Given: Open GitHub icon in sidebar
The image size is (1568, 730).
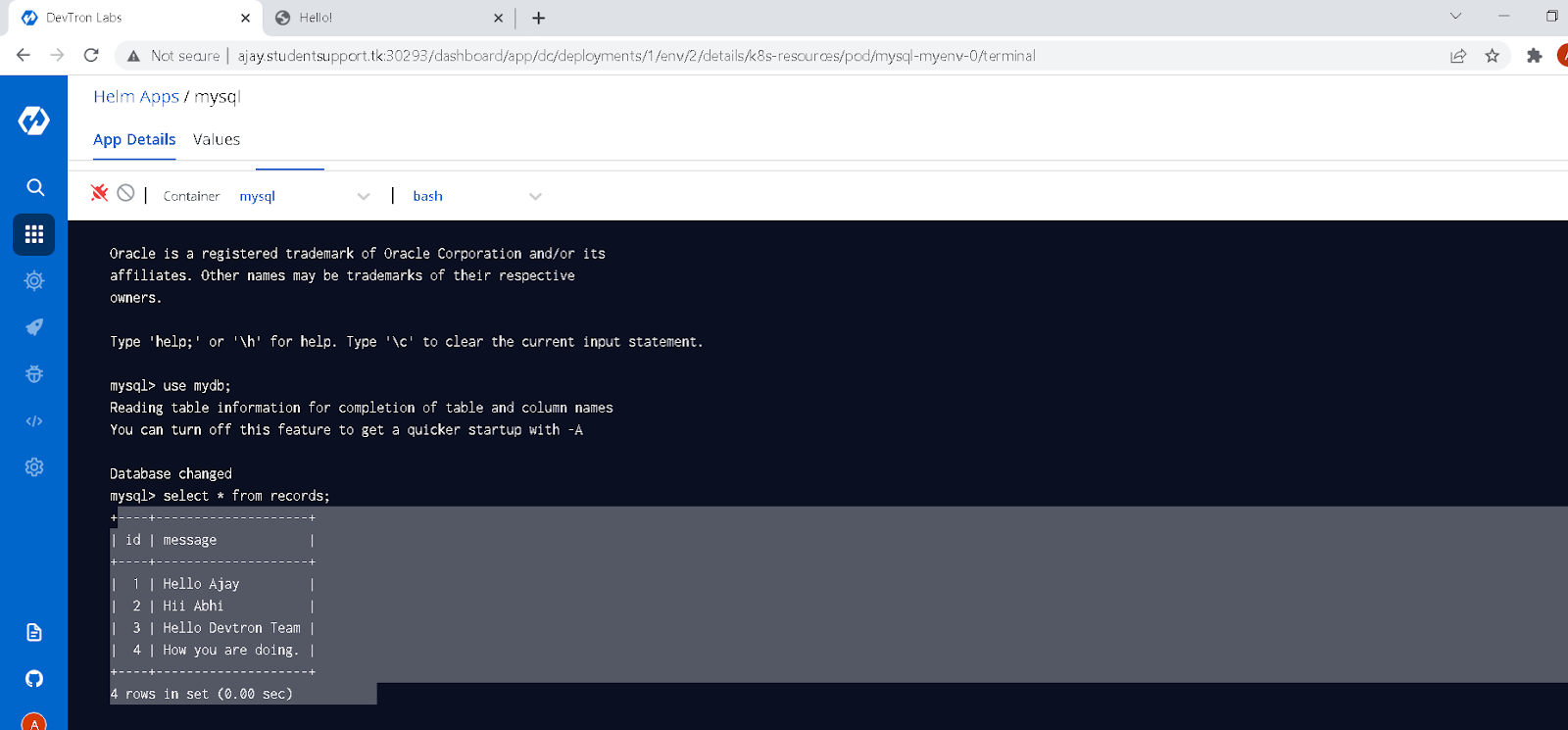Looking at the screenshot, I should pyautogui.click(x=34, y=678).
